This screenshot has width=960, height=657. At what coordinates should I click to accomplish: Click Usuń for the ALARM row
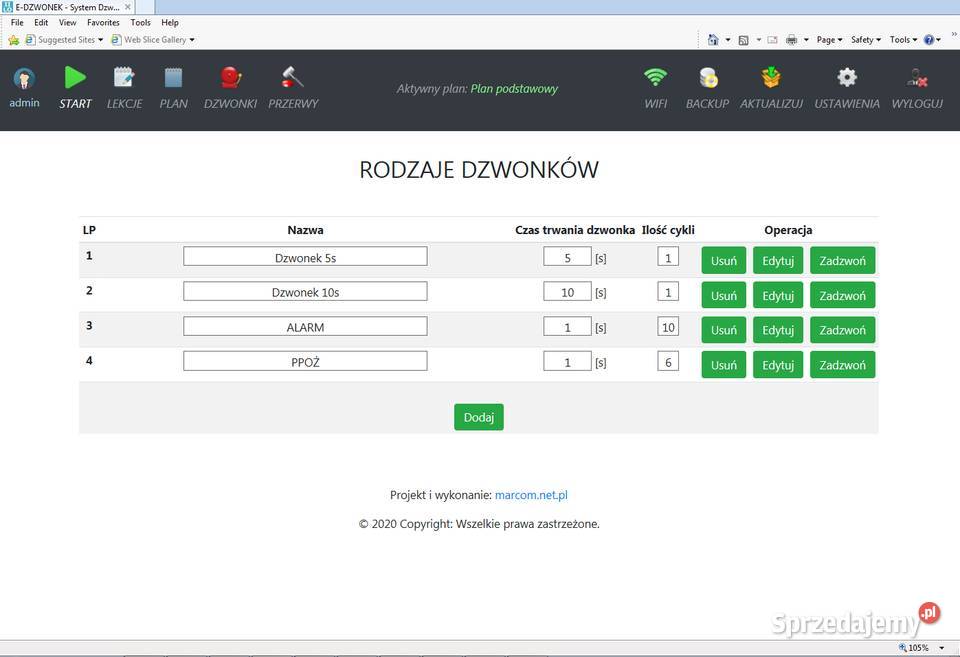[723, 330]
